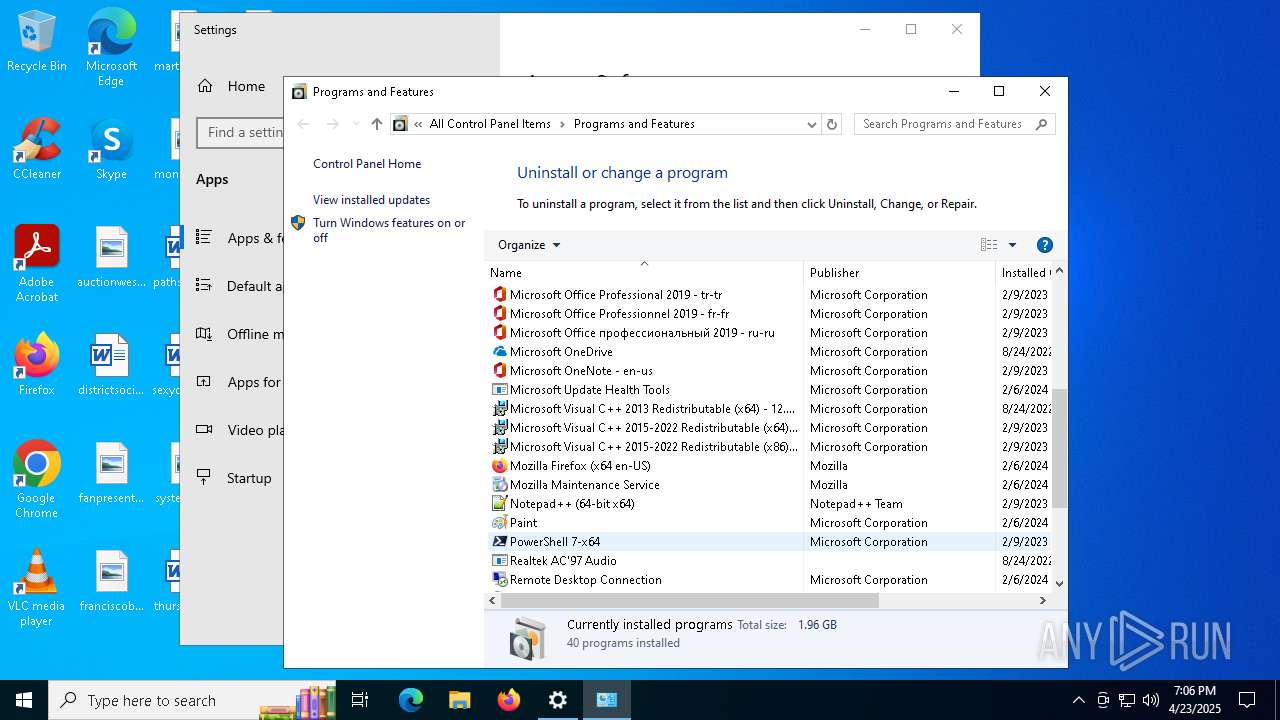
Task: Expand the address bar history dropdown
Action: pos(811,124)
